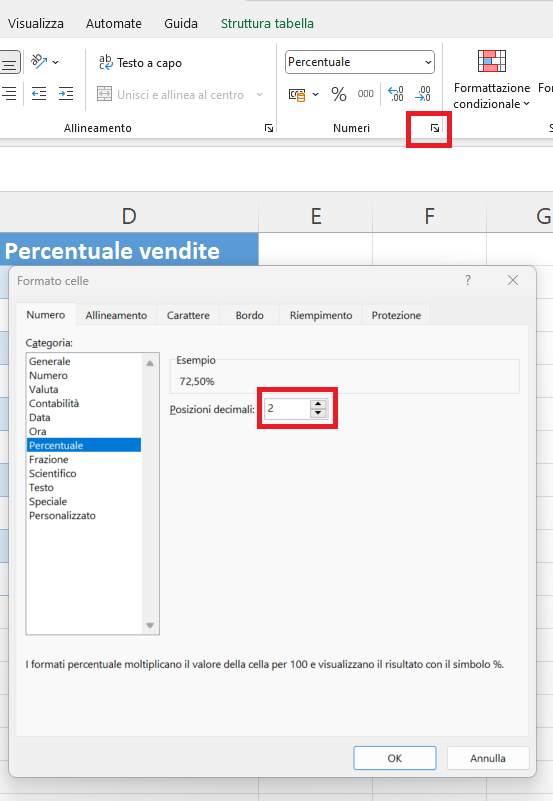Click the Formattazione condizionale icon
The image size is (553, 801).
pyautogui.click(x=492, y=61)
